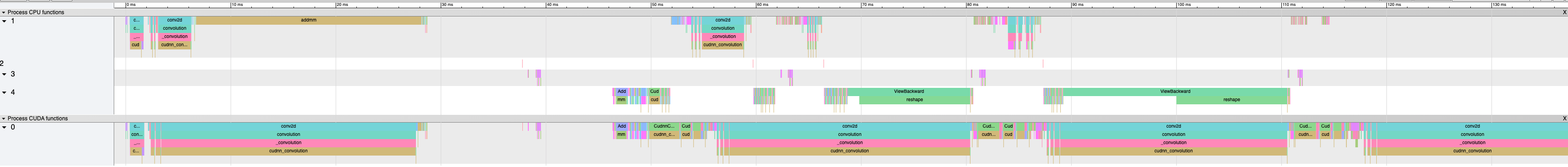The height and width of the screenshot is (167, 1568).
Task: Collapse the Process CUDA functions section
Action: point(4,119)
